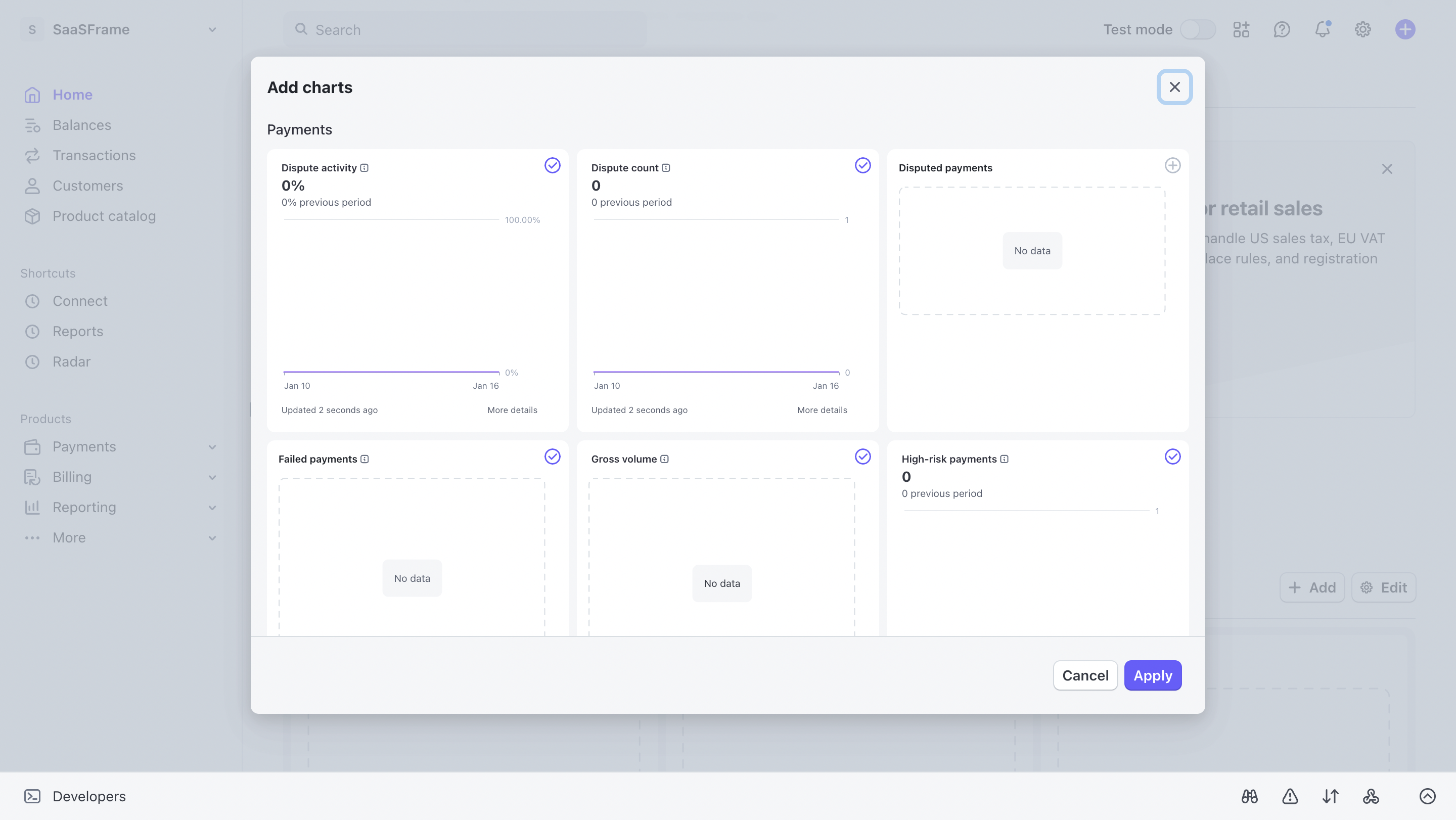The image size is (1456, 820).
Task: Open the settings gear icon
Action: coord(1363,29)
